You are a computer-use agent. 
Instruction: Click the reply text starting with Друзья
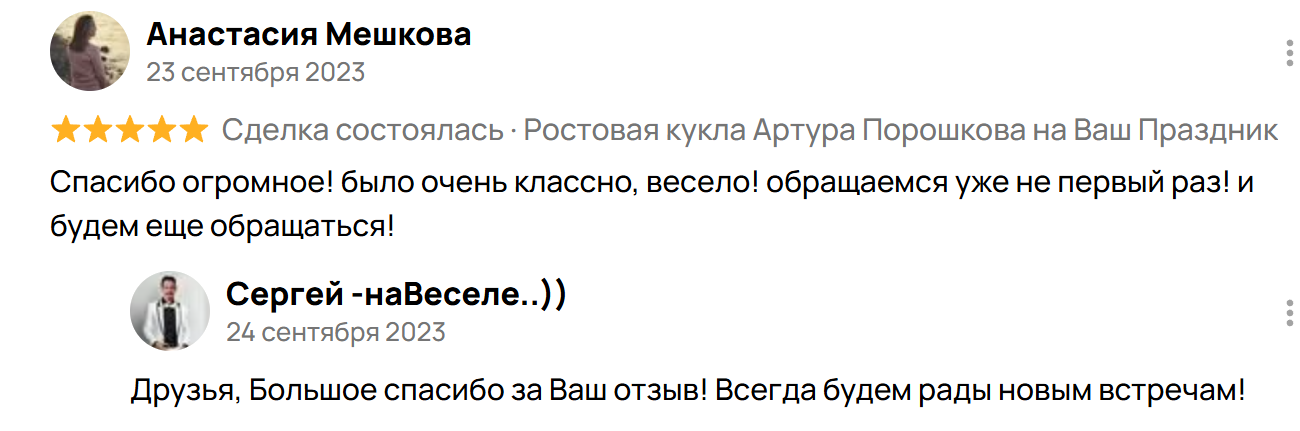click(420, 391)
